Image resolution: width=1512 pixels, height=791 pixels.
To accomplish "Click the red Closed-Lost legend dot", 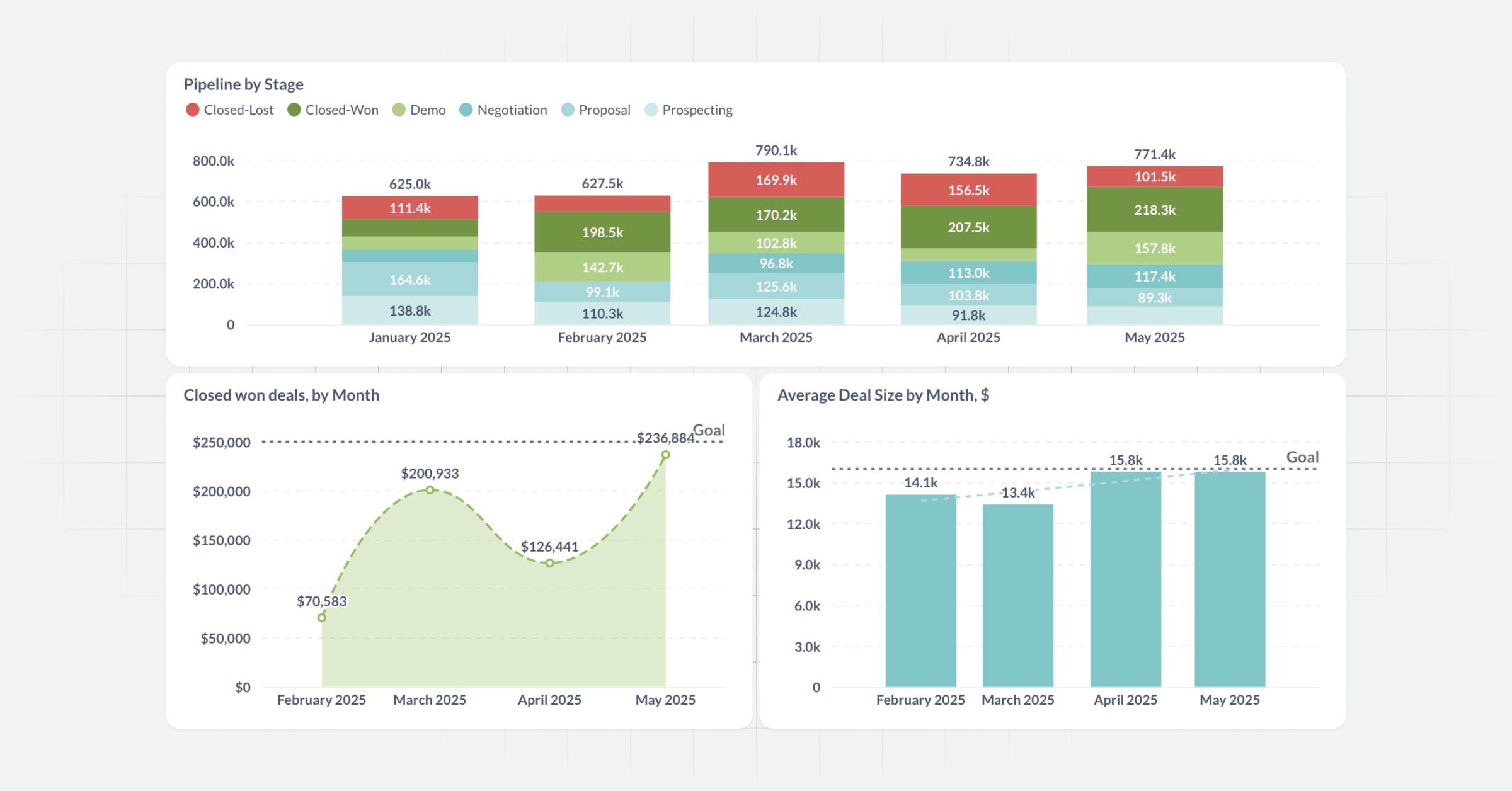I will click(x=193, y=109).
